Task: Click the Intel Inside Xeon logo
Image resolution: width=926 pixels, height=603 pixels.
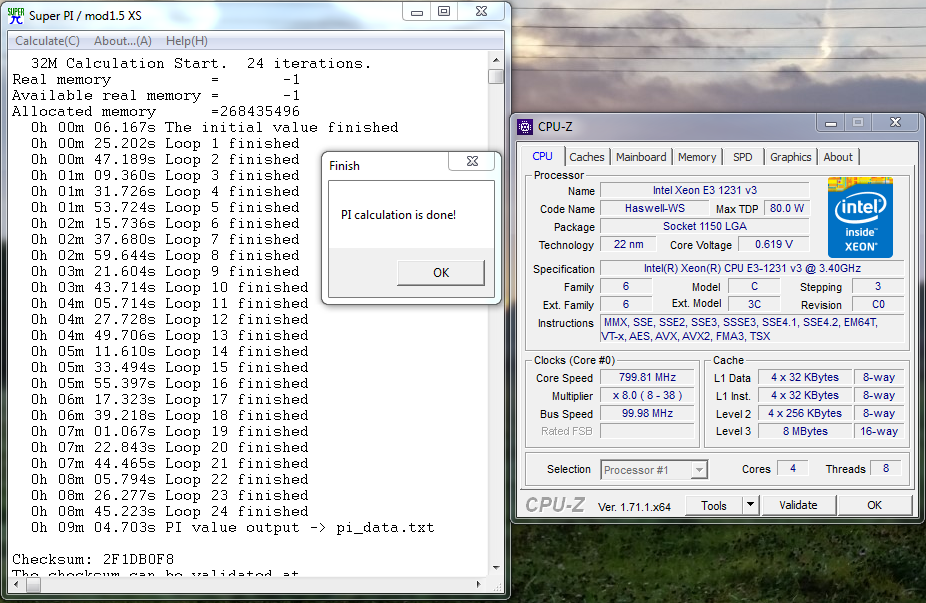Action: 860,217
